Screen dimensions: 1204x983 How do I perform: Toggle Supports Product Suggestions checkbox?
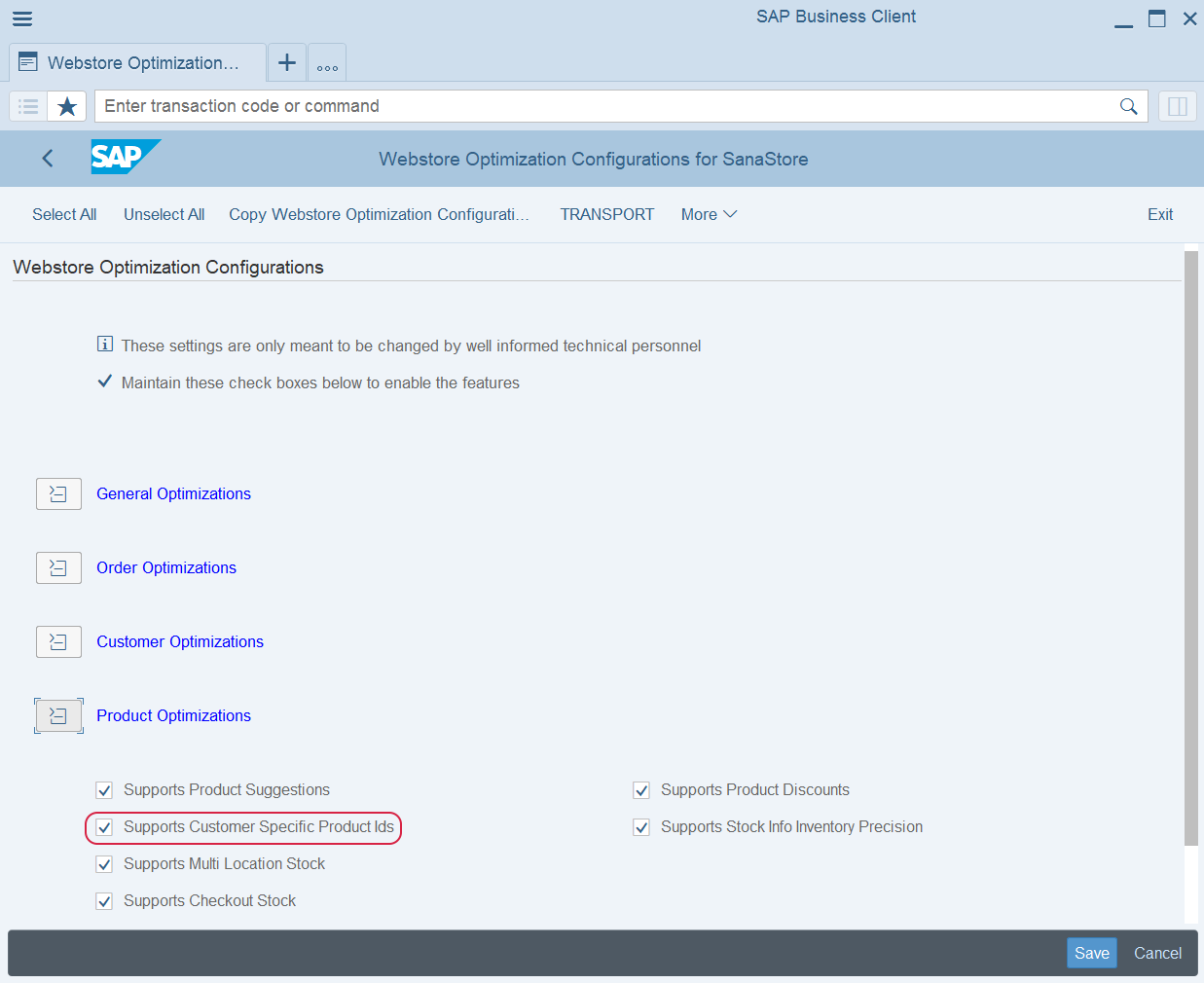[104, 790]
